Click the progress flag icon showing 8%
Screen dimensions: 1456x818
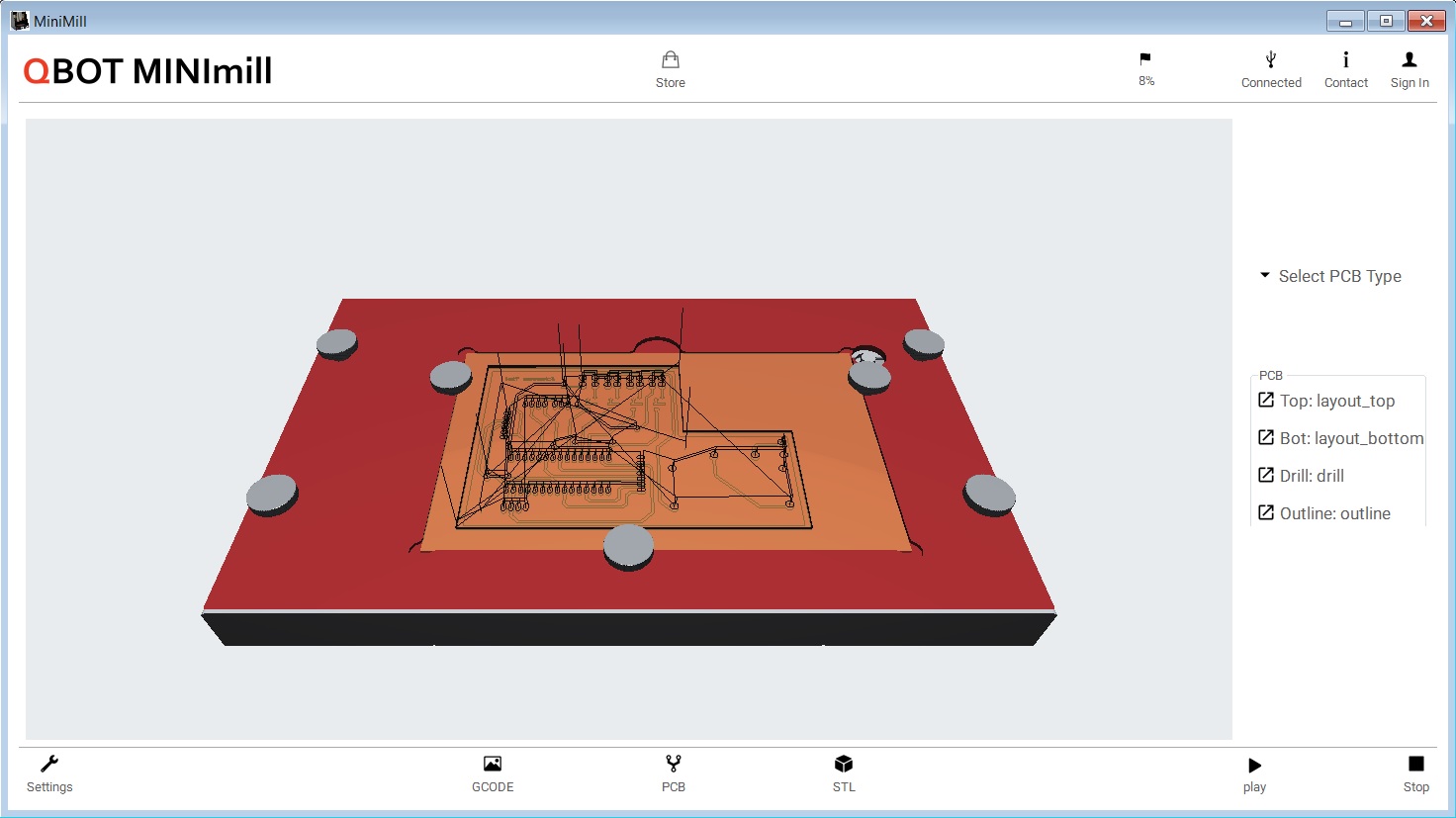pyautogui.click(x=1145, y=59)
